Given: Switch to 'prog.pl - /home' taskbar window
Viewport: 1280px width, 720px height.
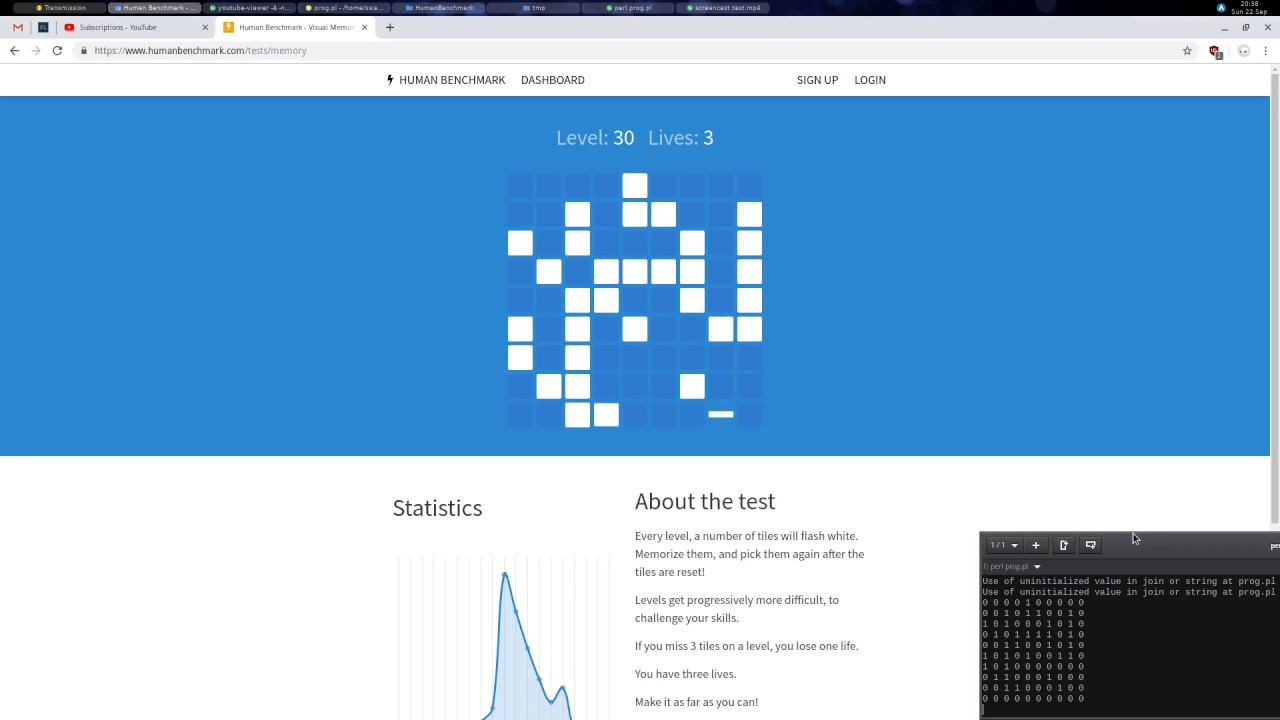Looking at the screenshot, I should coord(345,8).
